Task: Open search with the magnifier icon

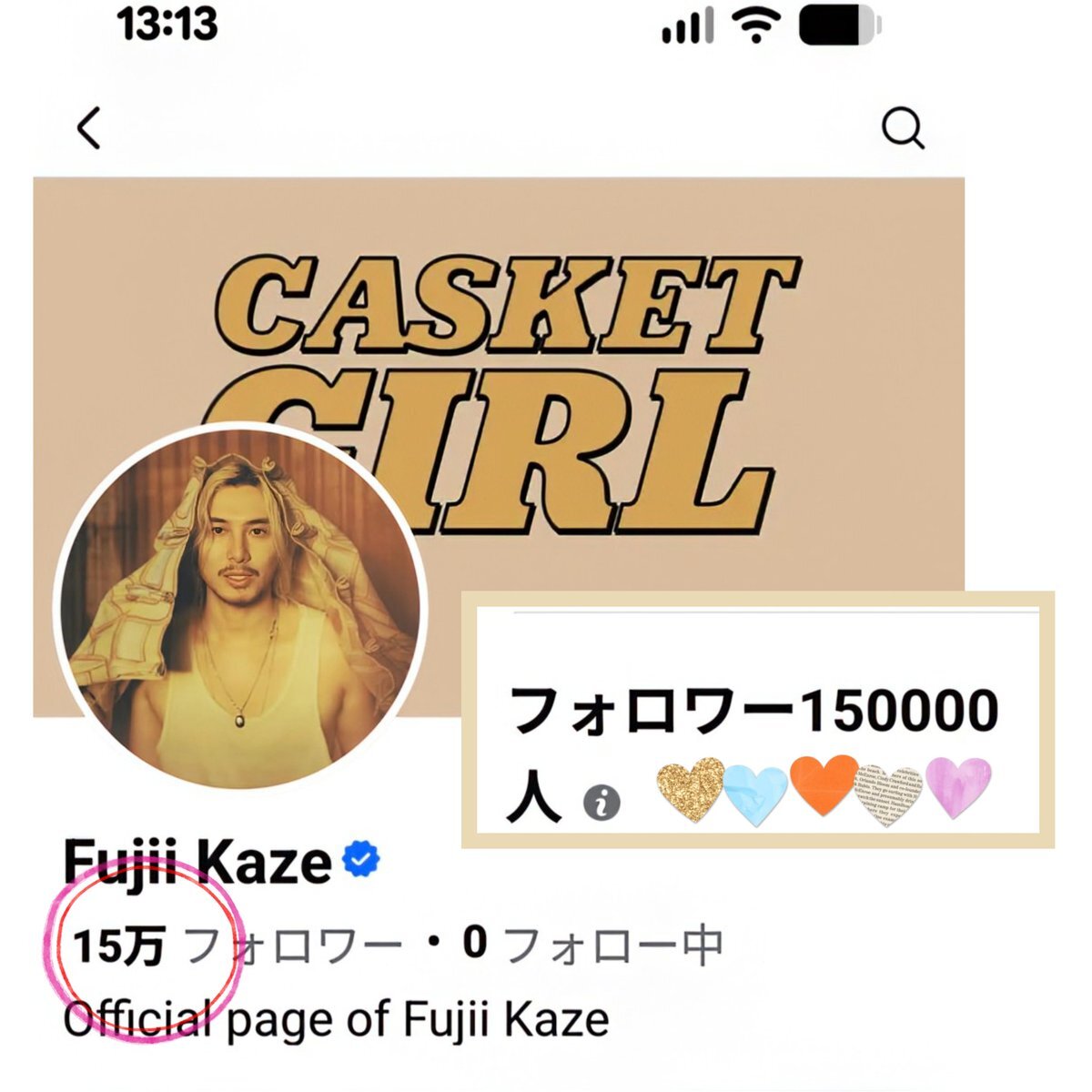Action: point(903,129)
